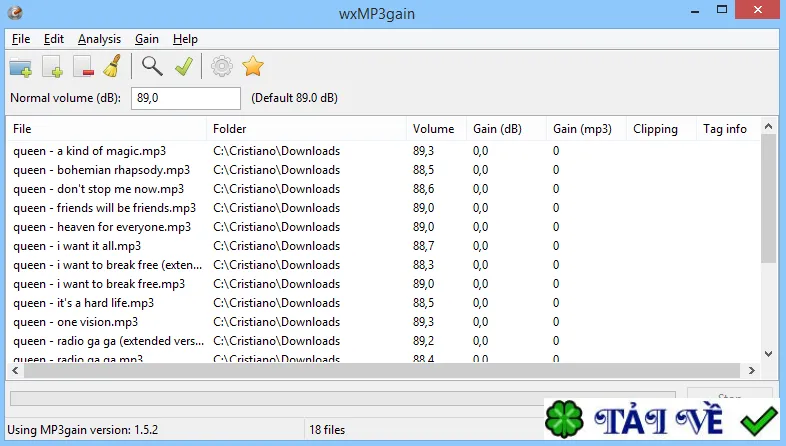
Task: Click the vertical scrollbar down arrow
Action: (x=768, y=354)
